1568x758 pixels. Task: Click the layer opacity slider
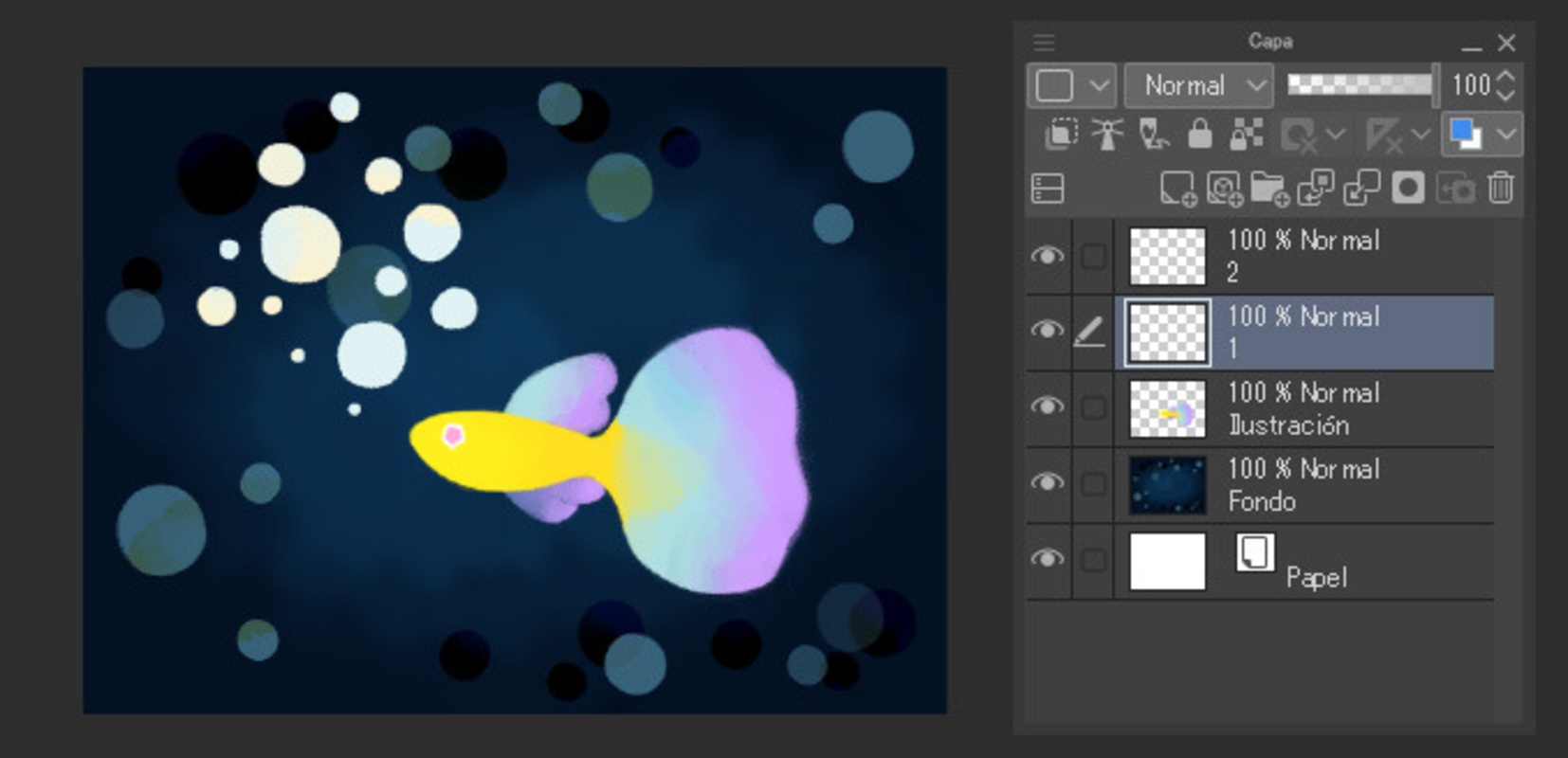[x=1359, y=85]
